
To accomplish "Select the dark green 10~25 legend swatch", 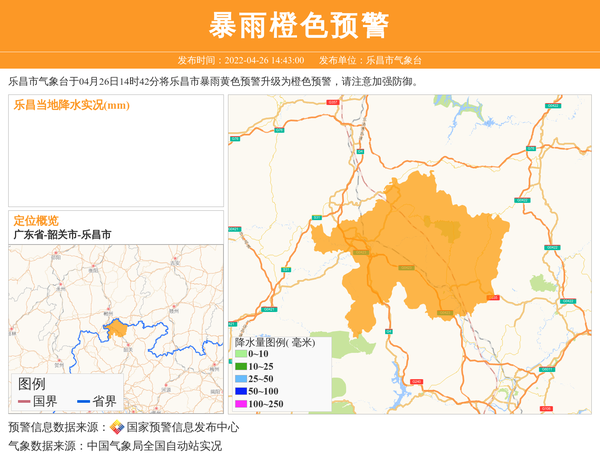I will [241, 366].
